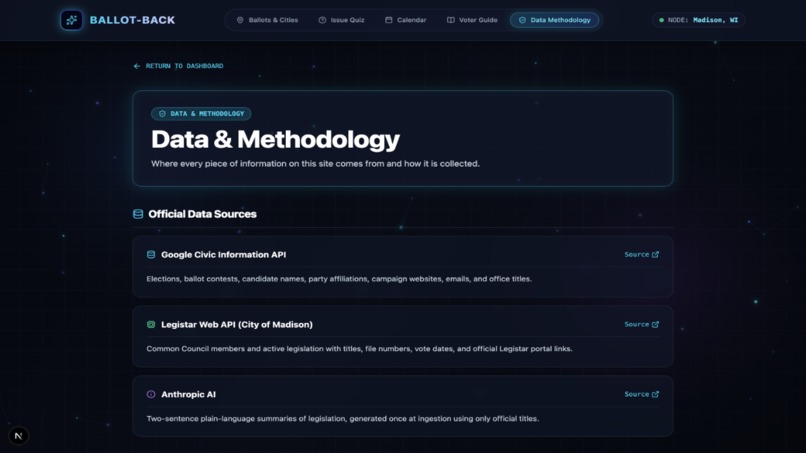Click the Data & Methodology badge label
Viewport: 806px width, 453px height.
(x=201, y=114)
